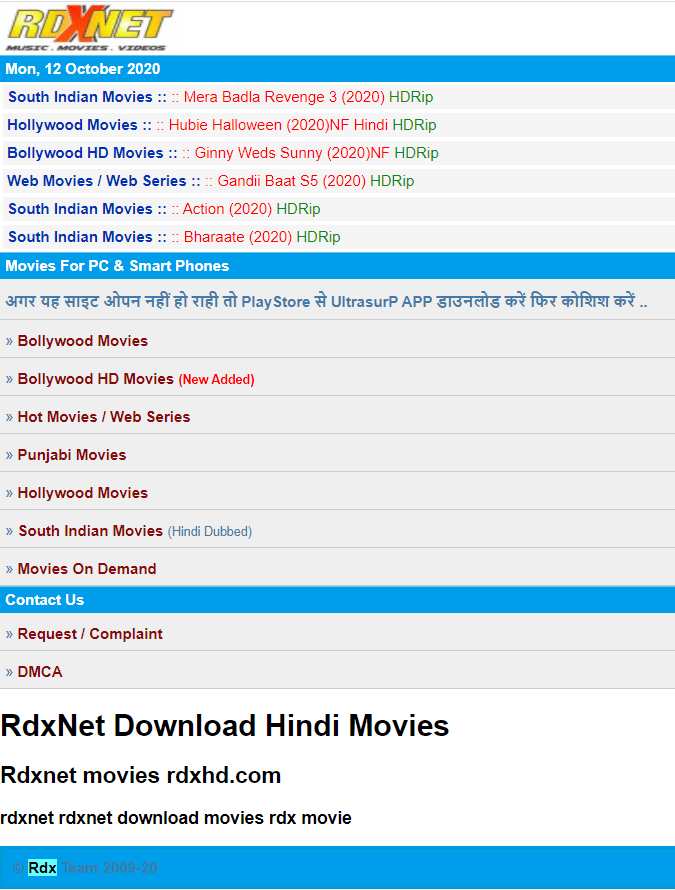
Task: Open Mera Badla Revenge 3 (2020) HDRip
Action: pos(308,97)
